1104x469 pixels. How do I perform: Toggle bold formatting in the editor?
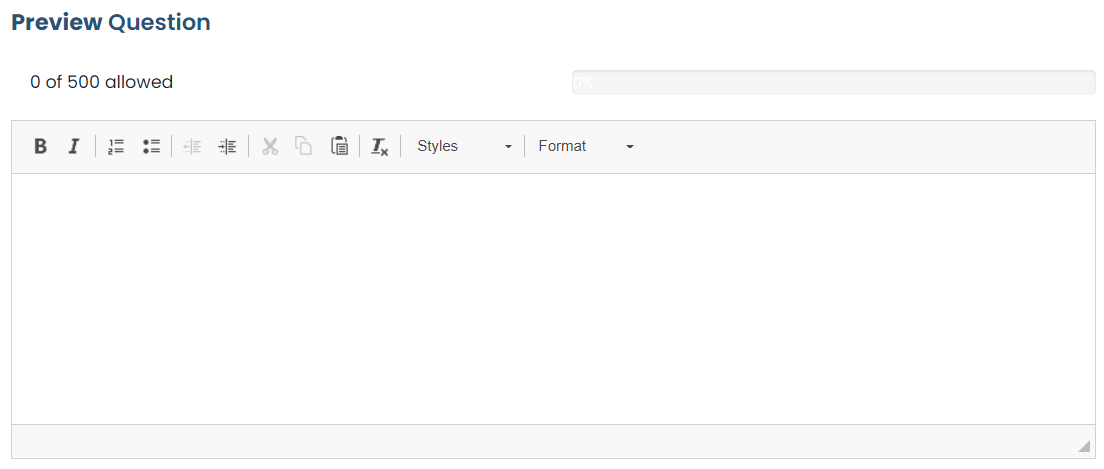[x=41, y=146]
